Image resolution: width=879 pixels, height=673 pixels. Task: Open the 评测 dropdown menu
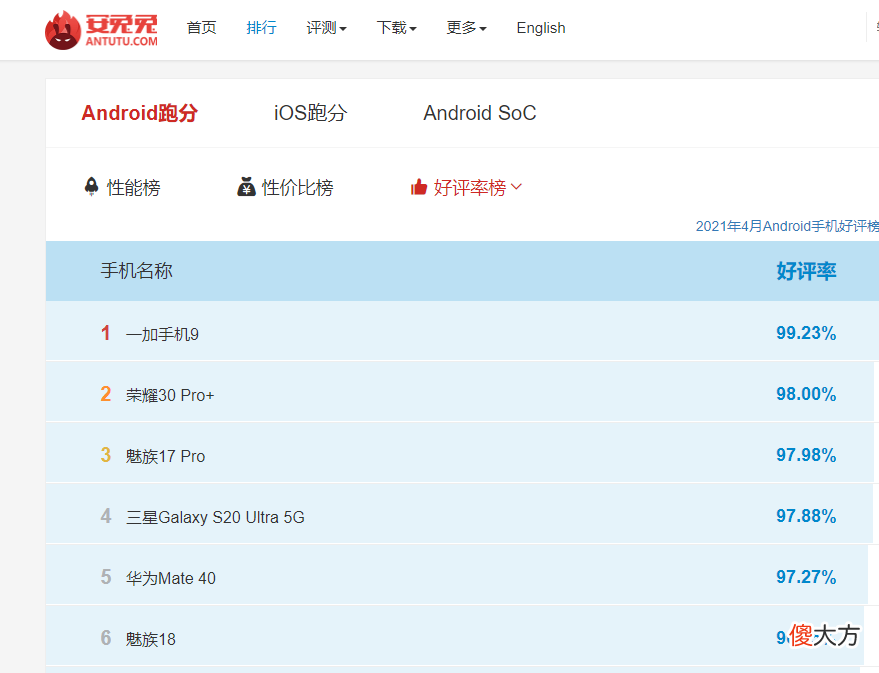coord(326,27)
